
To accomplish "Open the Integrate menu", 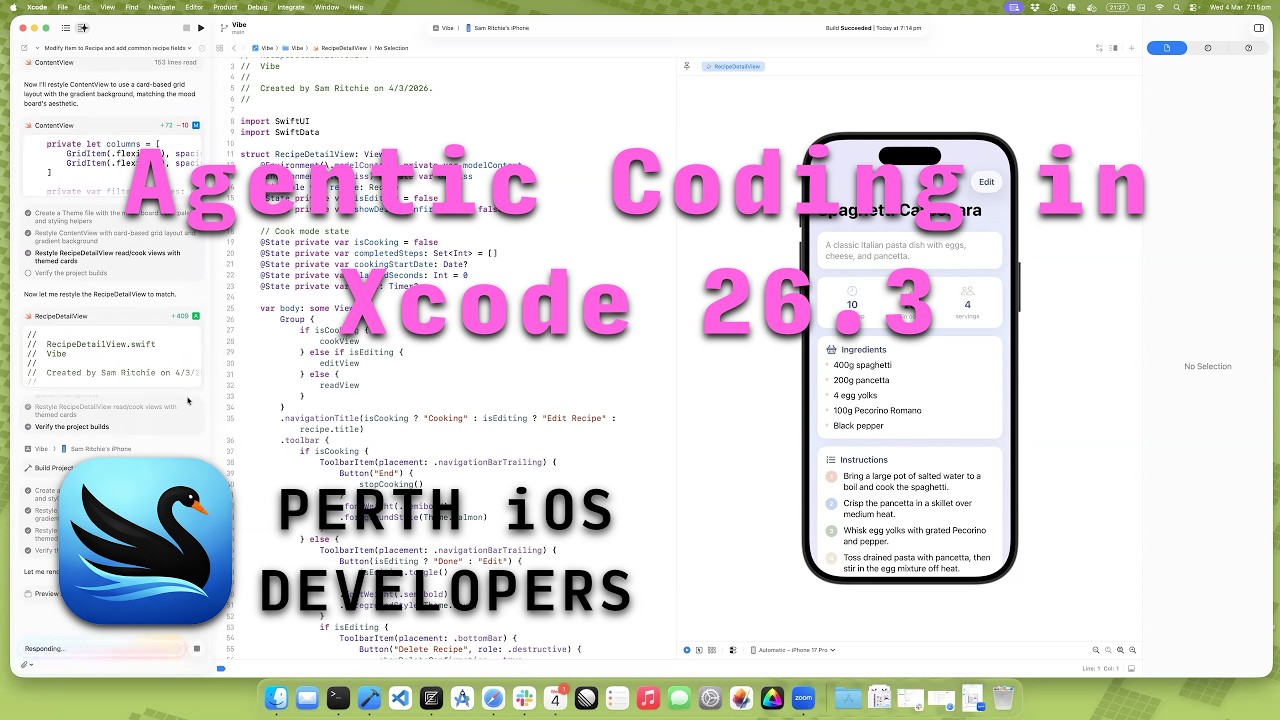I will tap(291, 7).
